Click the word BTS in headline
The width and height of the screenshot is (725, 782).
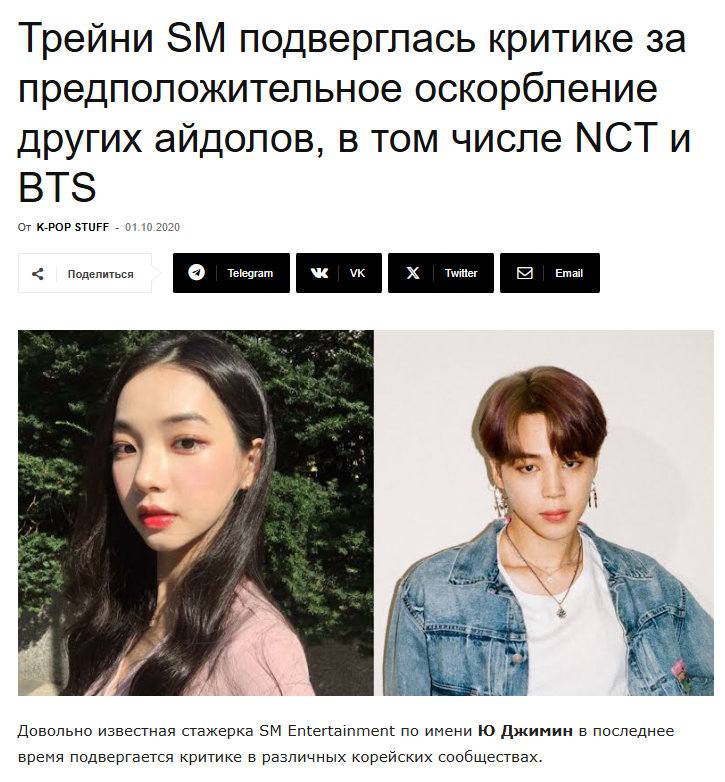[x=57, y=187]
